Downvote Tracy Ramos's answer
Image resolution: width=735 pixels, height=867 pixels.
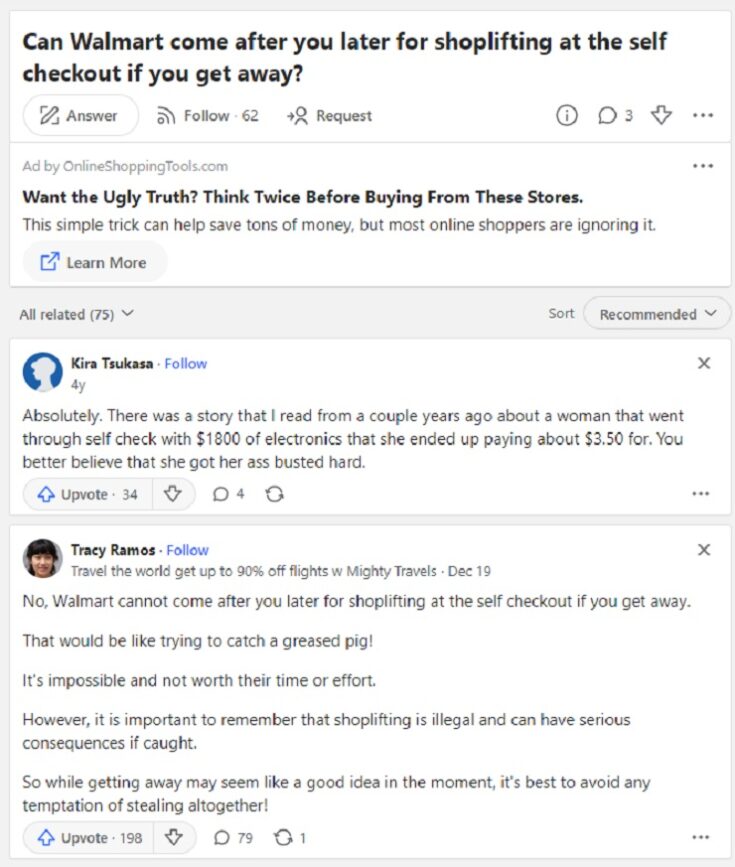pyautogui.click(x=174, y=837)
